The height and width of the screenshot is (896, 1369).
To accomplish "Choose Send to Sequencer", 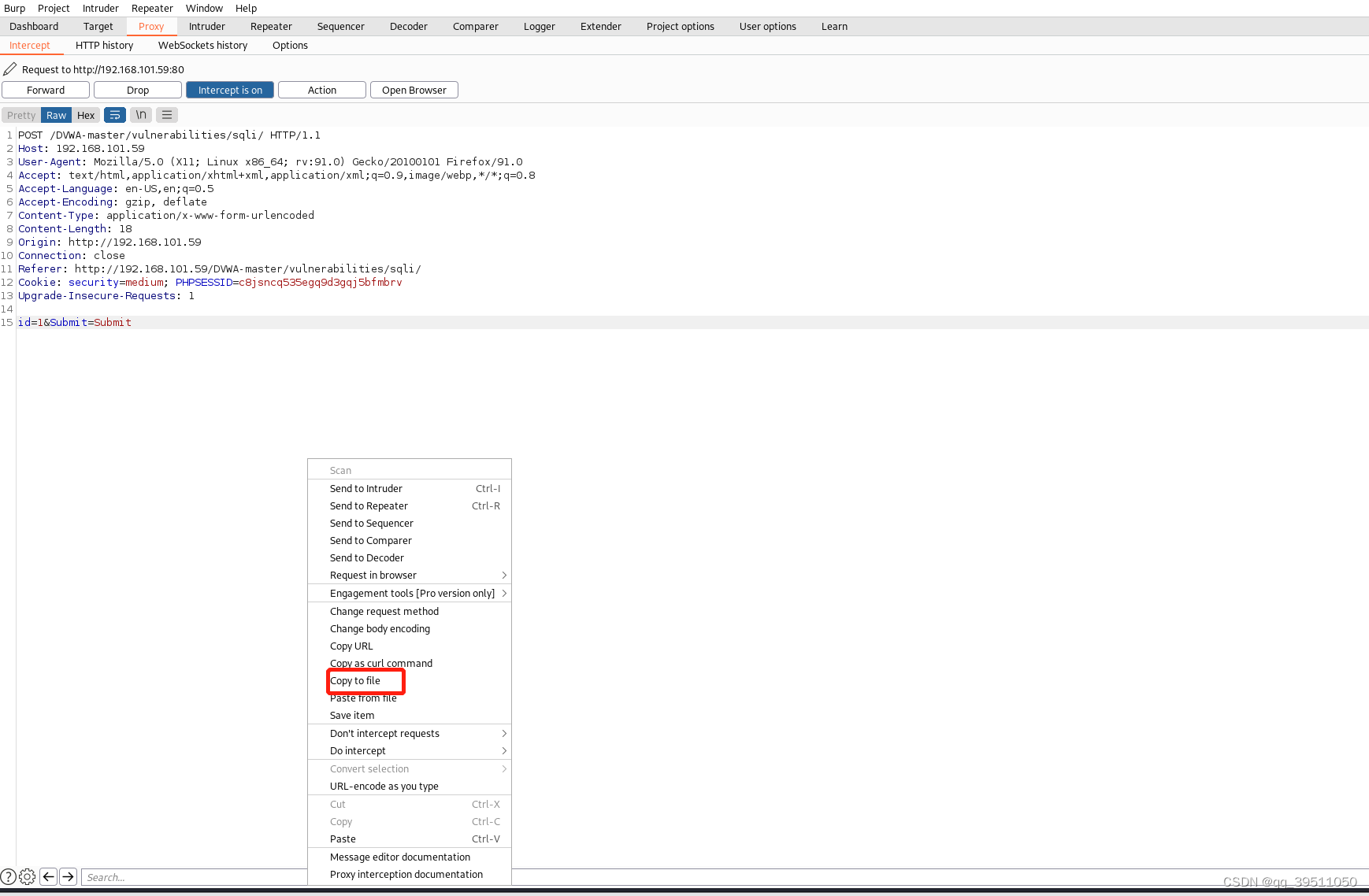I will coord(410,524).
